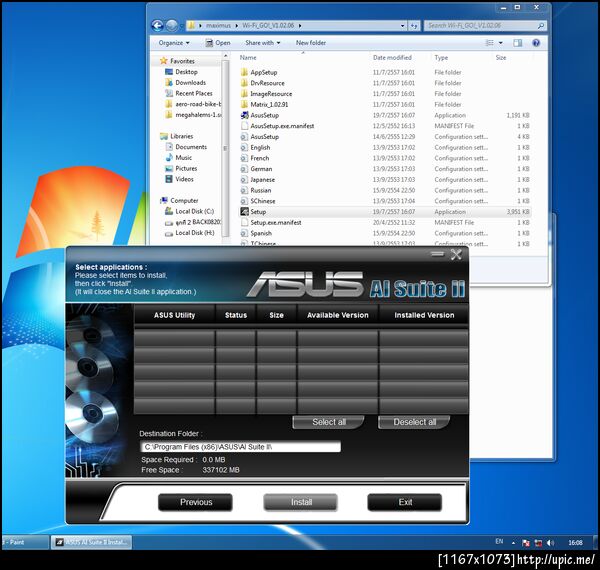Refresh the Explorer folder view

(x=414, y=26)
